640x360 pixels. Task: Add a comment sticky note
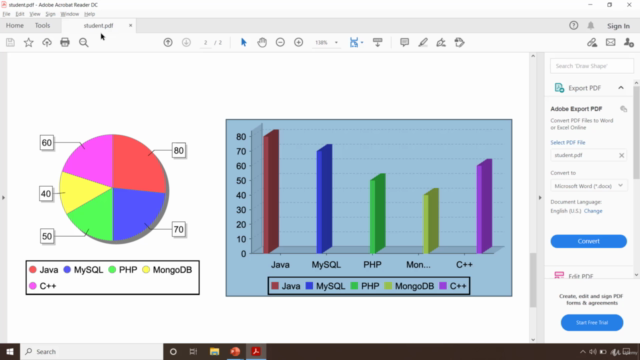point(404,42)
